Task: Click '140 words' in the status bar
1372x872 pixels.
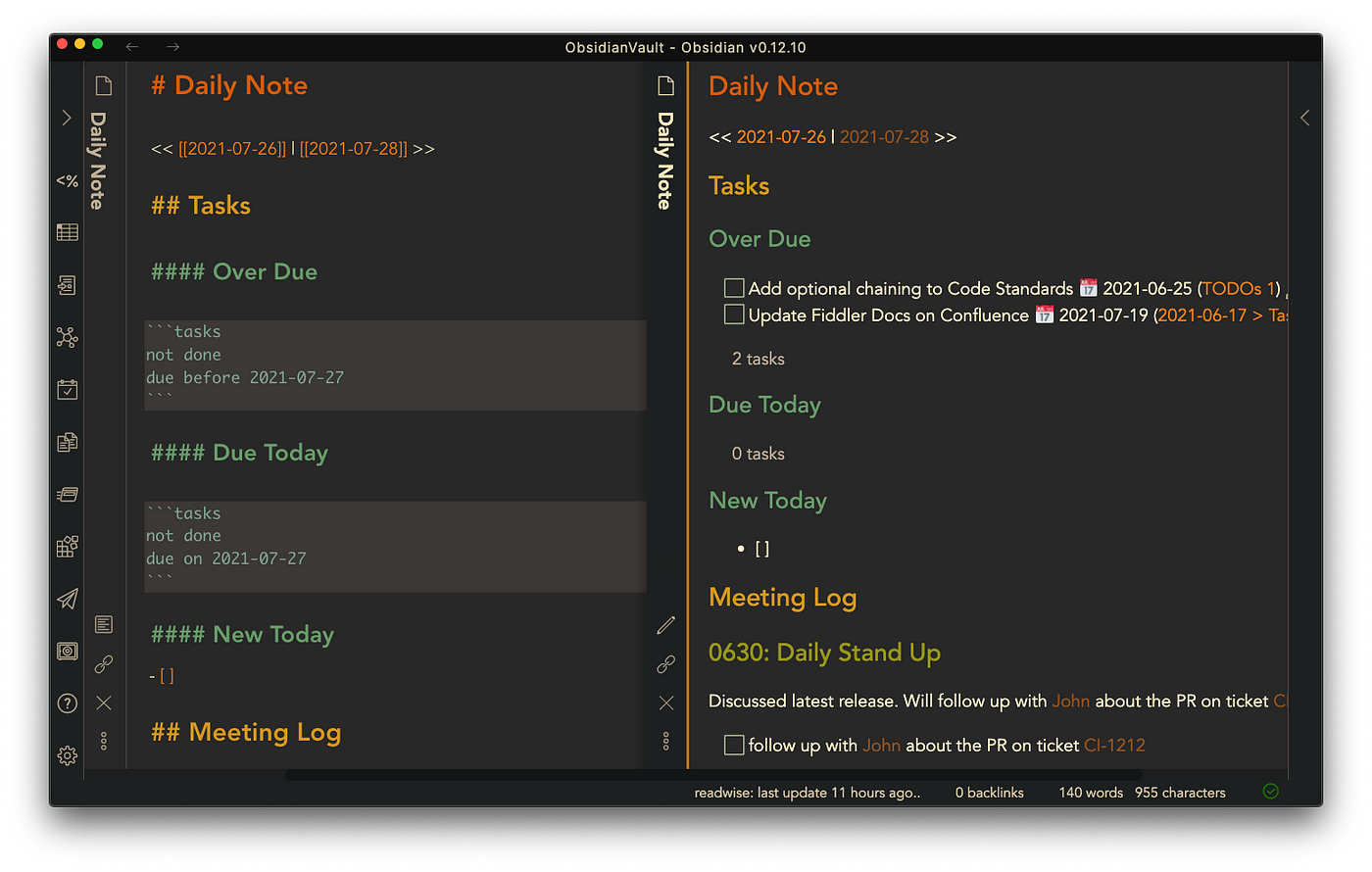Action: coord(1091,793)
